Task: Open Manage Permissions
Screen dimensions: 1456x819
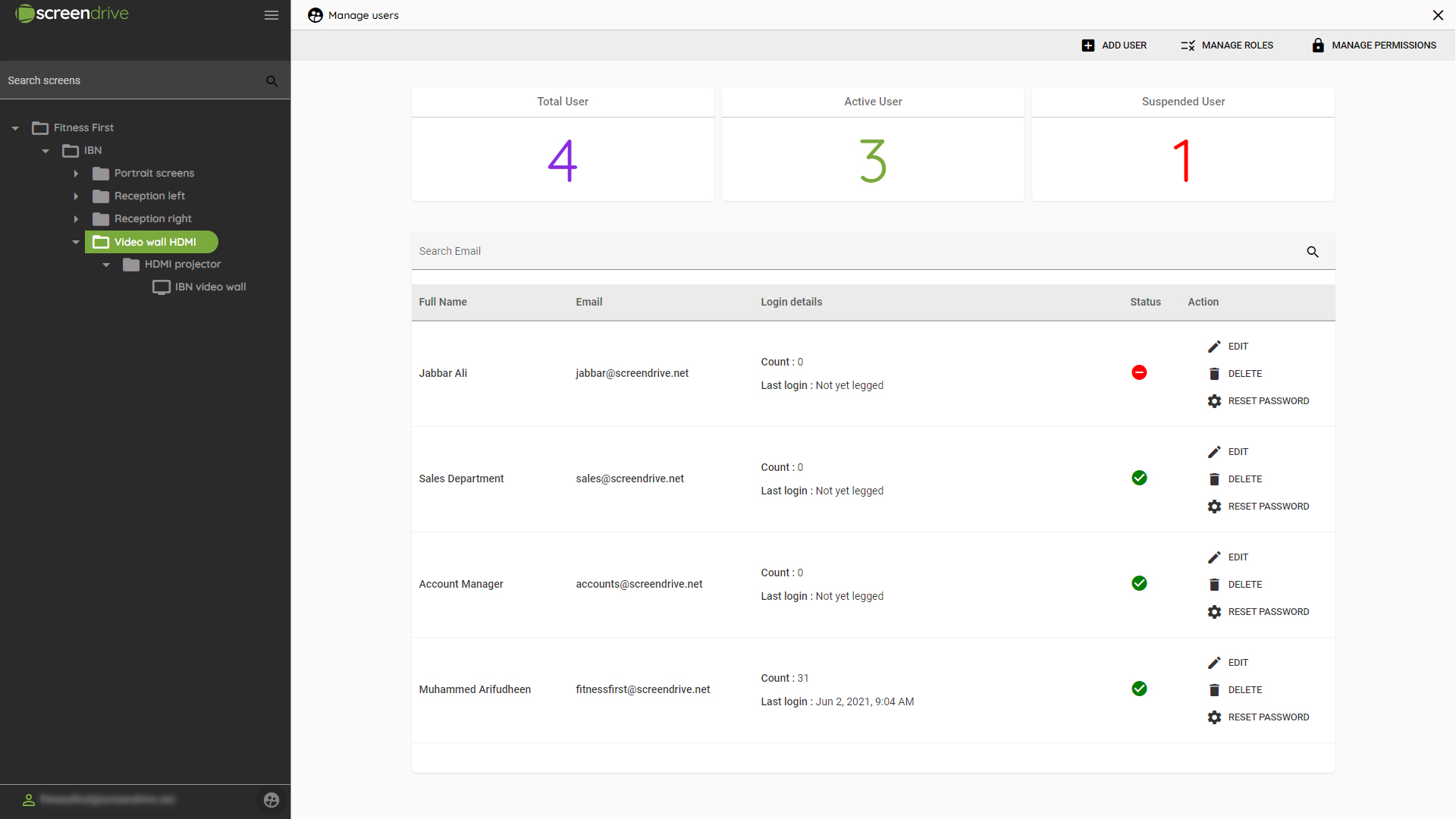Action: point(1374,45)
